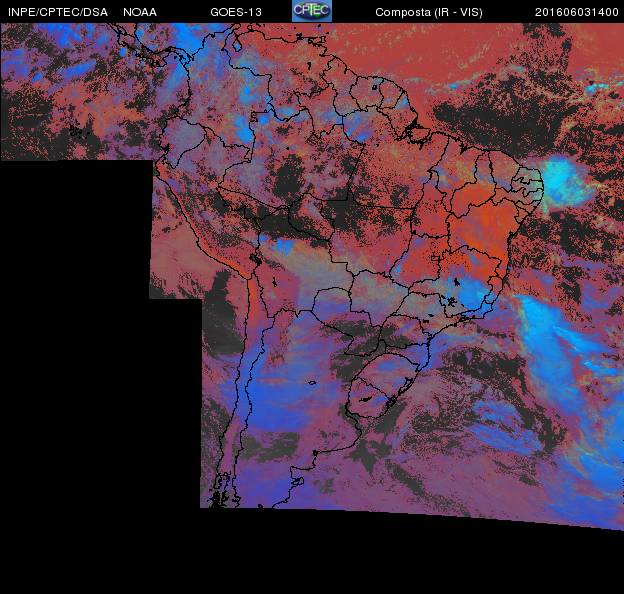Image resolution: width=624 pixels, height=594 pixels.
Task: Select the 'GOES-13' satellite label
Action: pyautogui.click(x=236, y=12)
